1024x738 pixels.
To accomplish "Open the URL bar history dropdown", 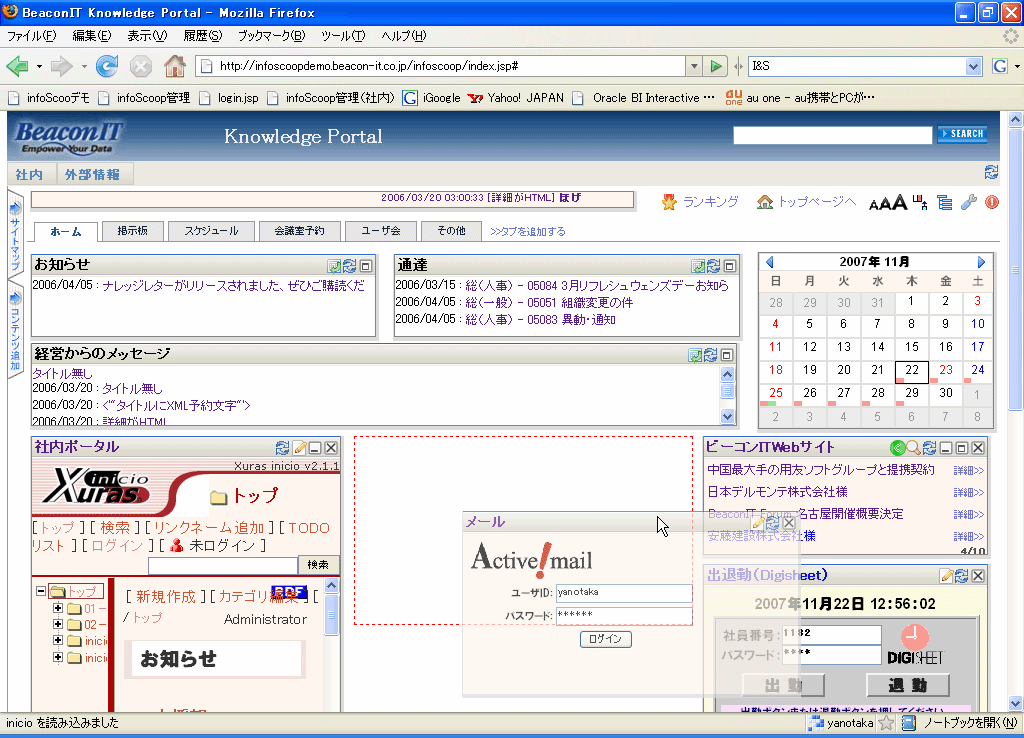I will (694, 66).
